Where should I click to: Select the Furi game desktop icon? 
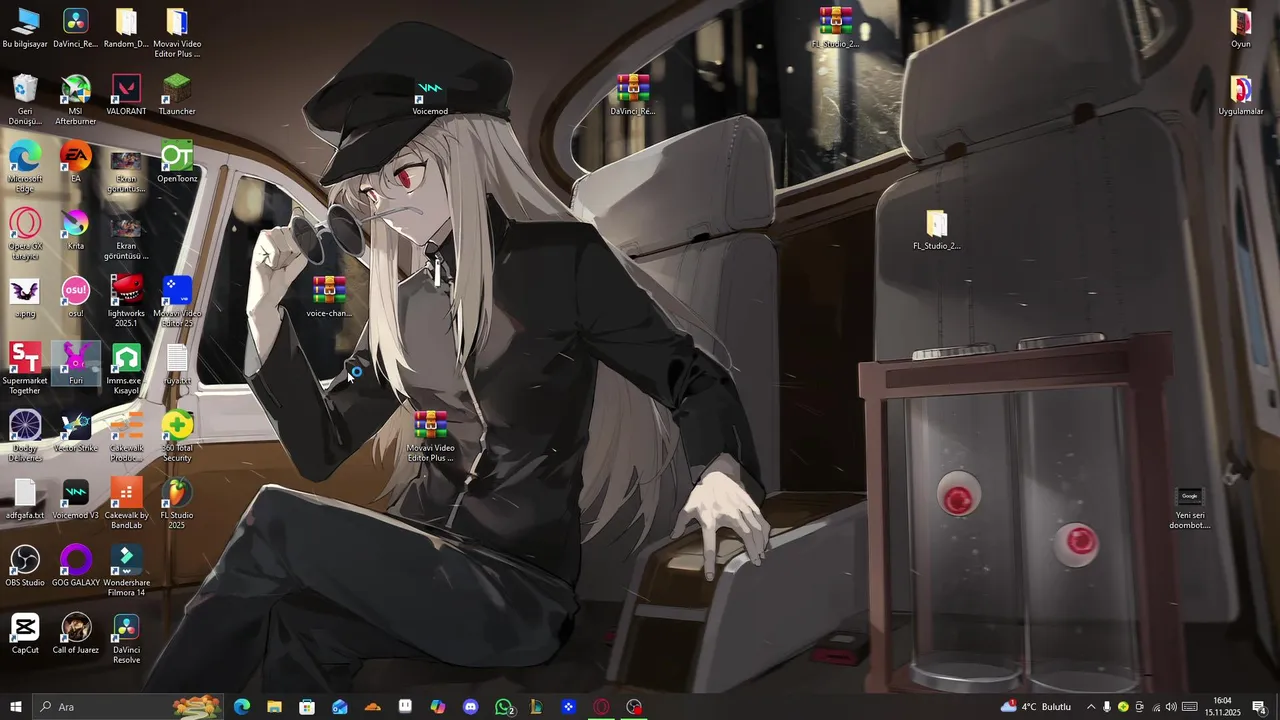click(76, 365)
